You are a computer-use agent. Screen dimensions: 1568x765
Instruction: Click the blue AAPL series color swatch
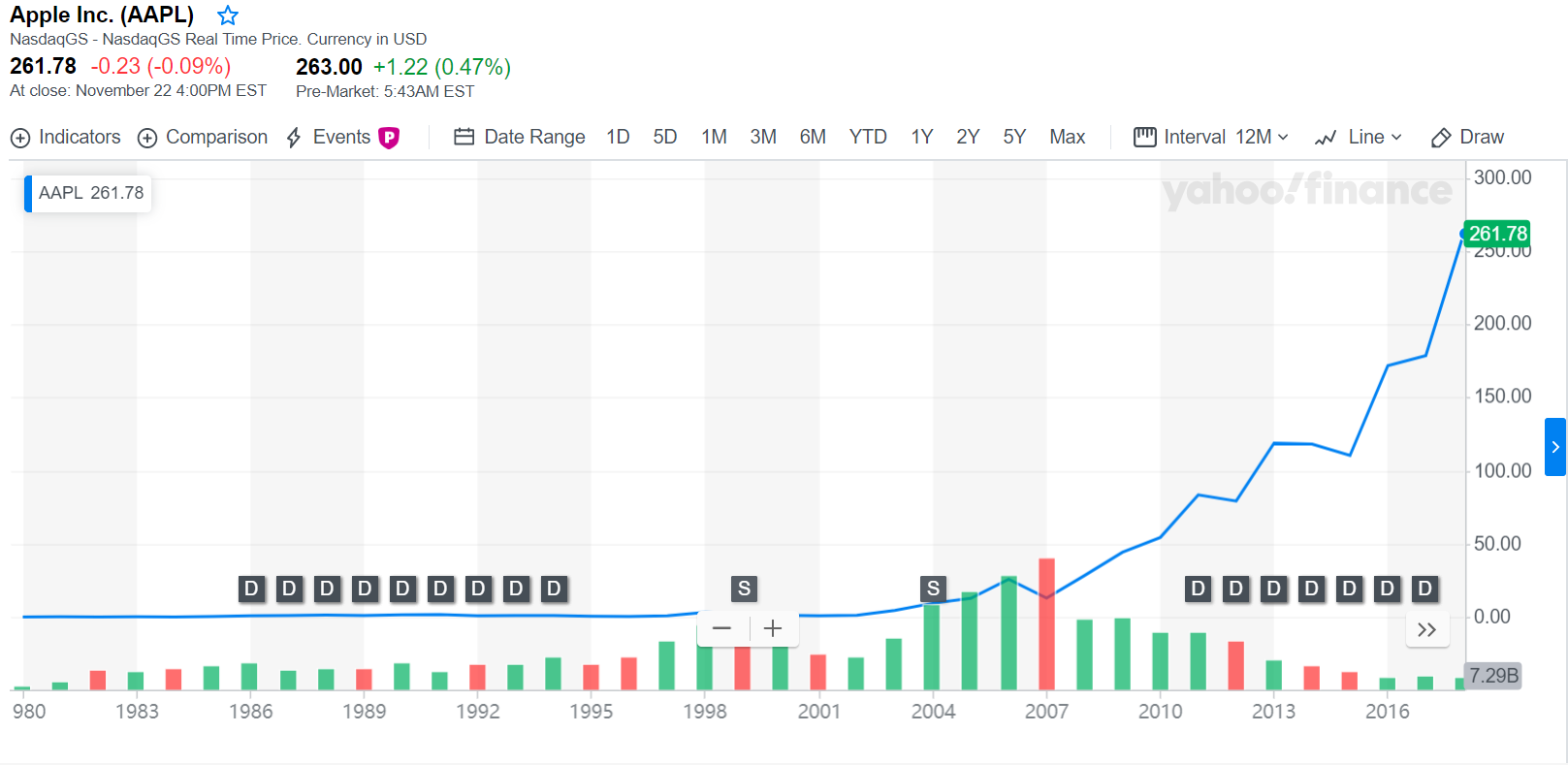coord(28,193)
